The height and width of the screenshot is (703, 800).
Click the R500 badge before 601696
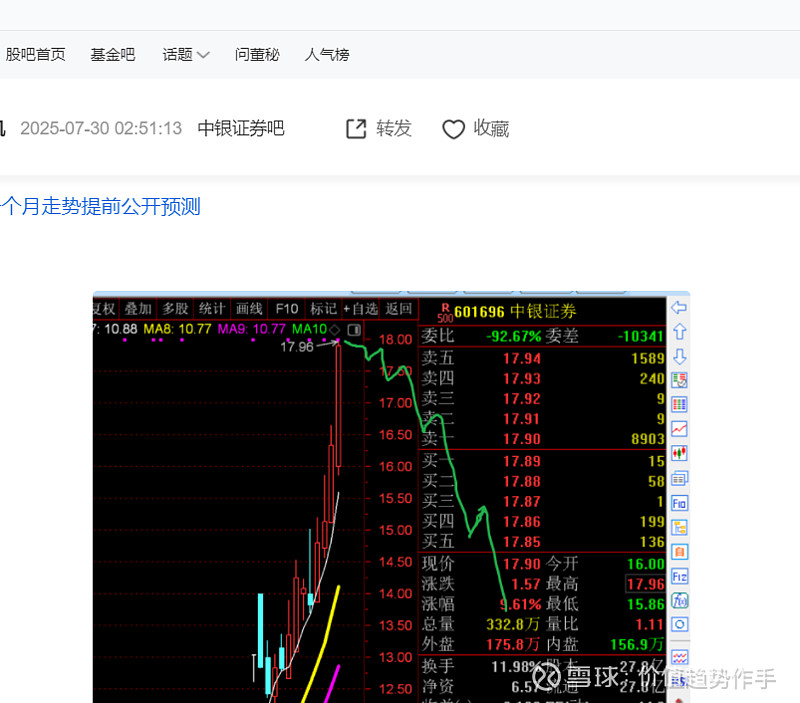coord(445,312)
